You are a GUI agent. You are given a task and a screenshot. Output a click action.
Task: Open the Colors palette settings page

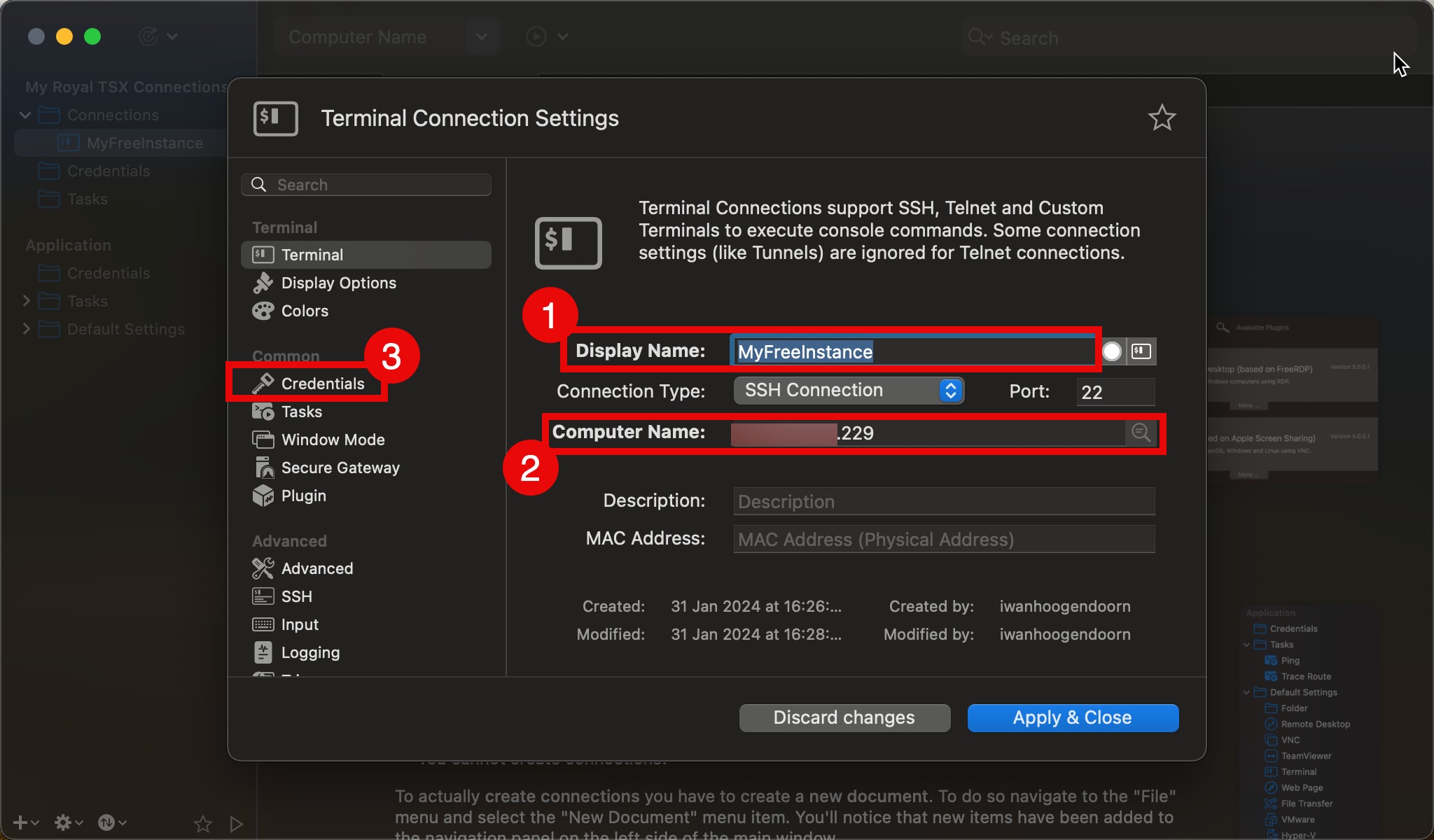305,311
